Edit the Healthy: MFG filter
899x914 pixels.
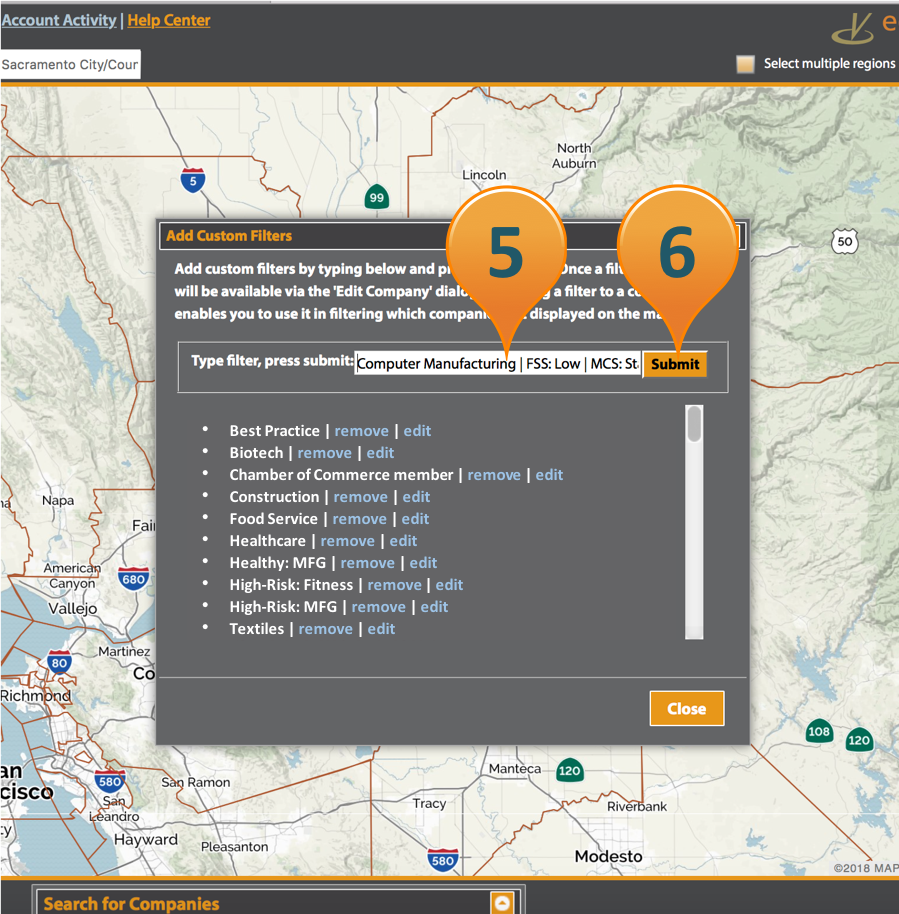click(x=423, y=563)
